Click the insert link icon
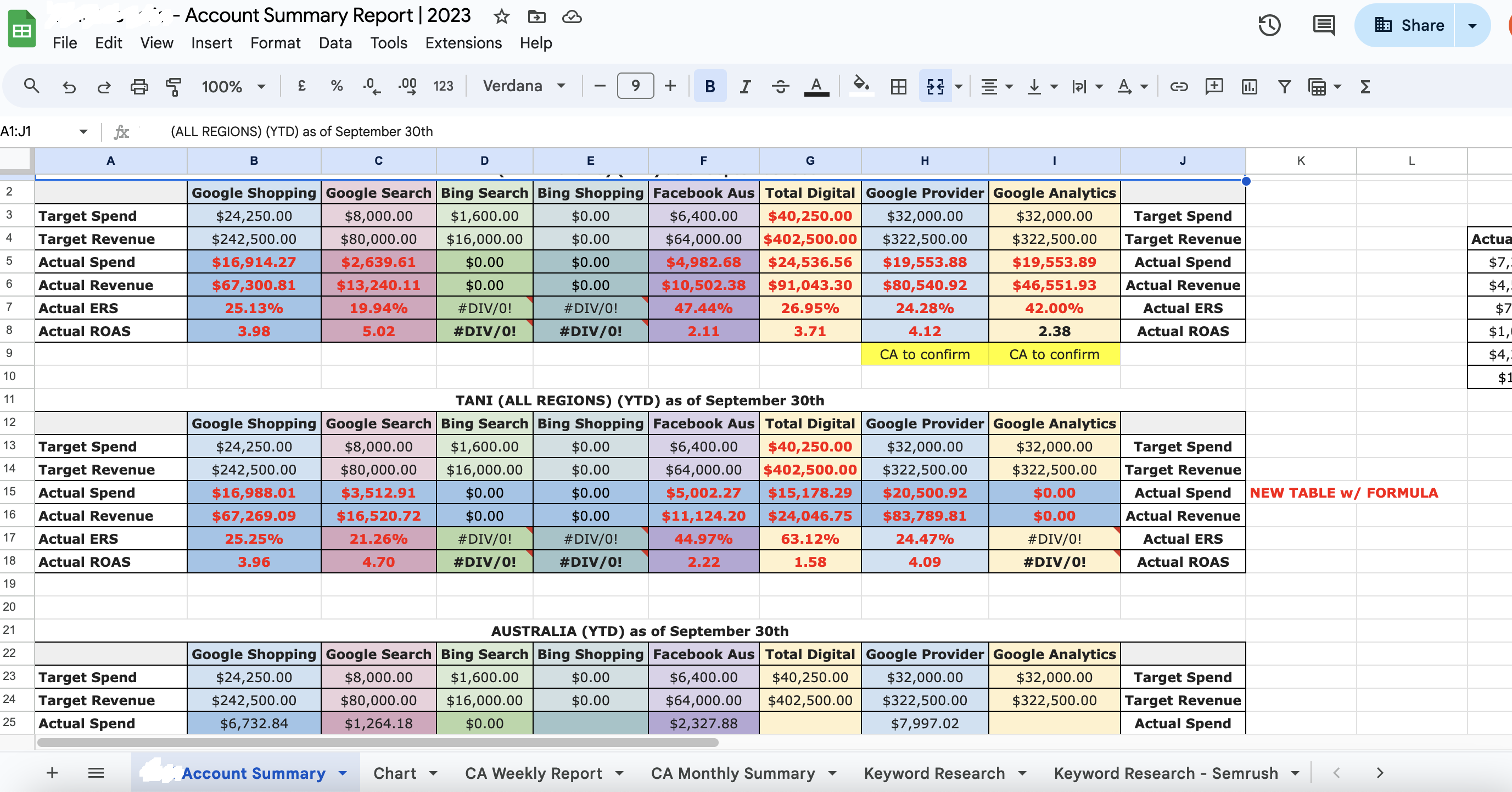 click(1179, 87)
